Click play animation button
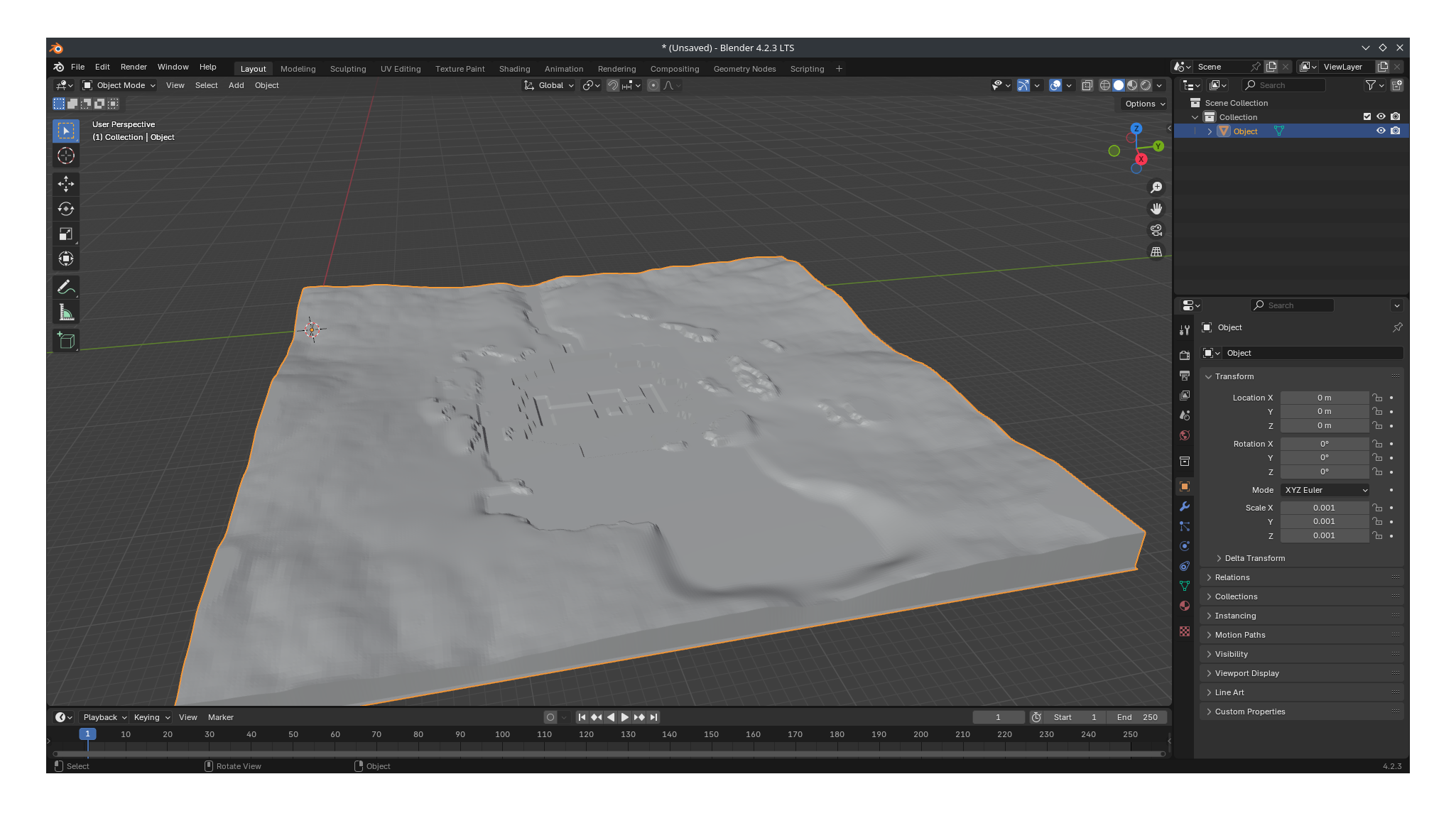 click(x=624, y=717)
